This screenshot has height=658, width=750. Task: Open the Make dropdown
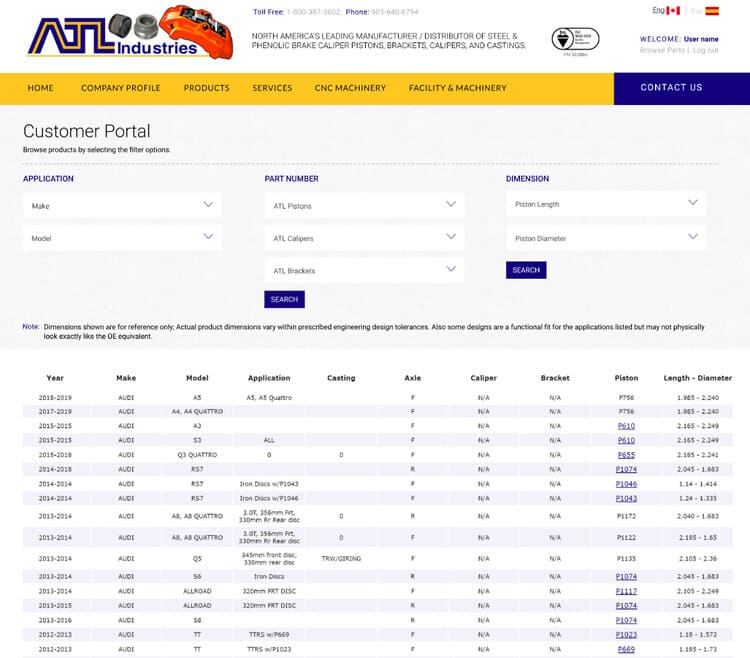(x=122, y=206)
